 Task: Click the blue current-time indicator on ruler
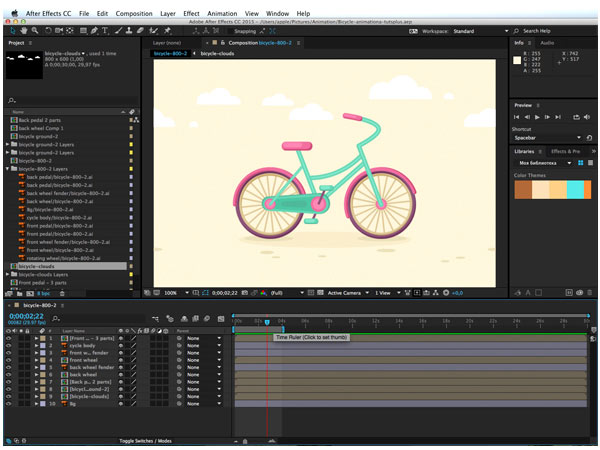[267, 322]
